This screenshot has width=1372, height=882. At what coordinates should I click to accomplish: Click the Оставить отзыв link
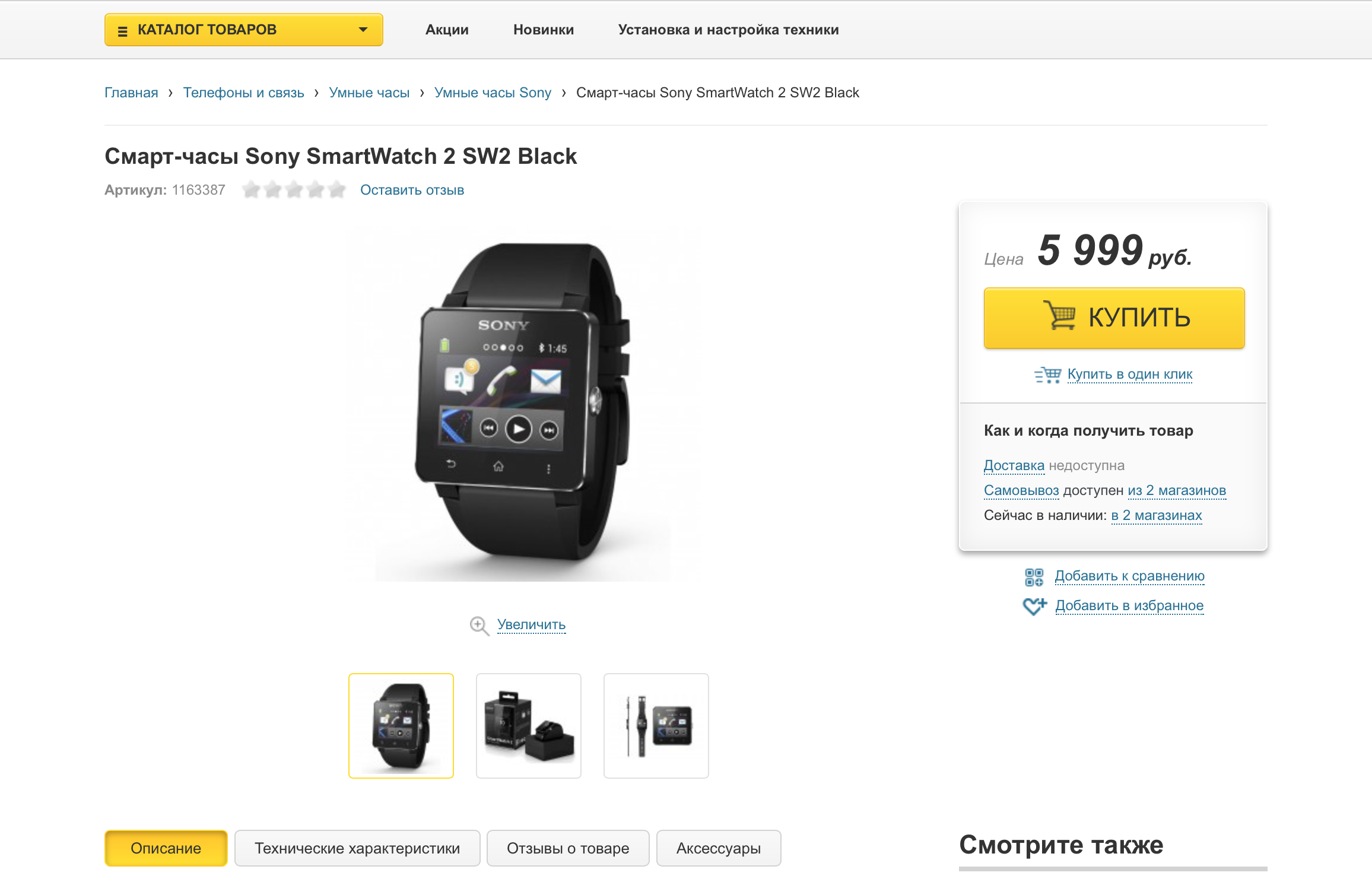[x=412, y=190]
